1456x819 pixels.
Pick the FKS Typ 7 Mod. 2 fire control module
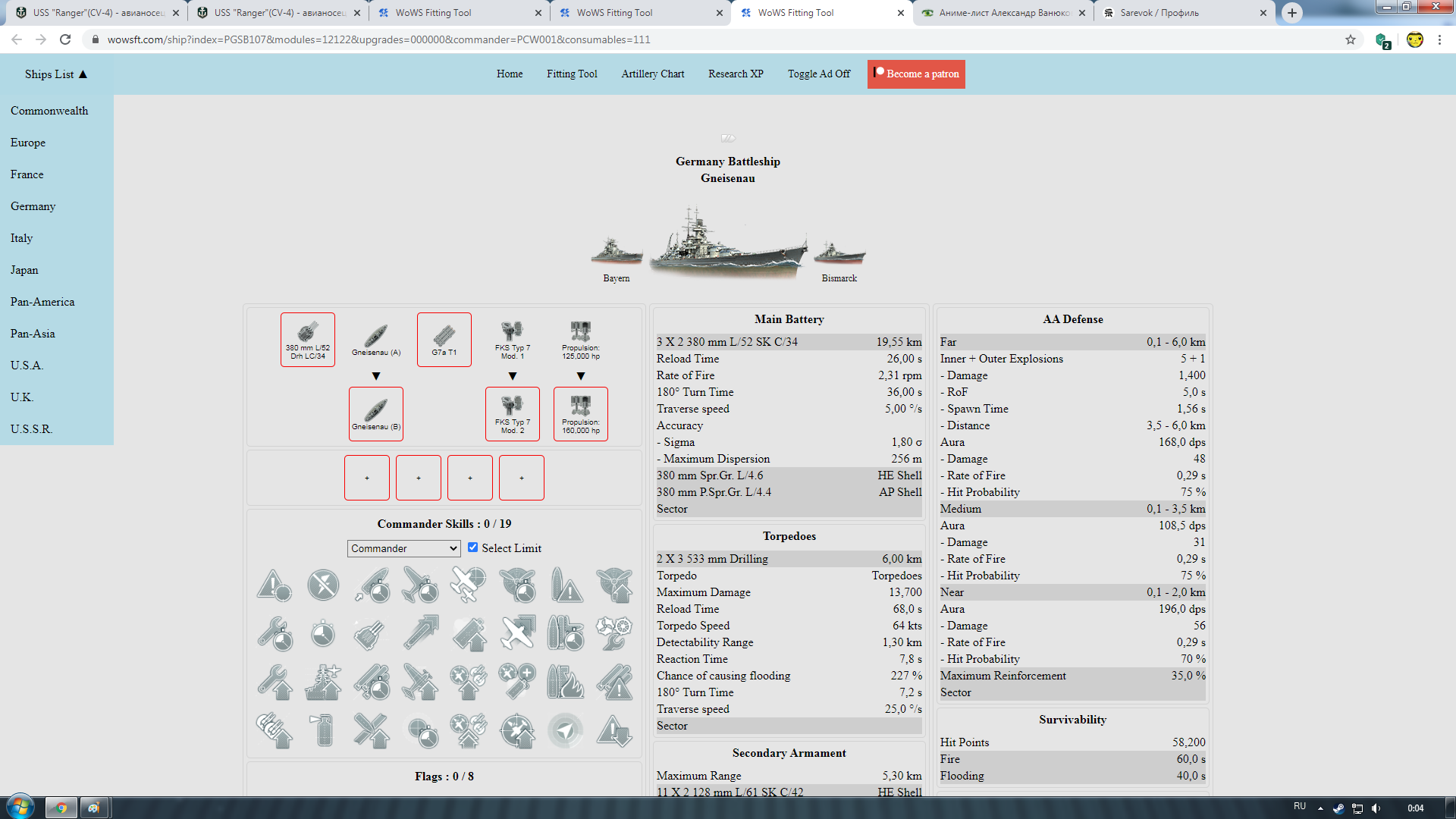point(512,413)
